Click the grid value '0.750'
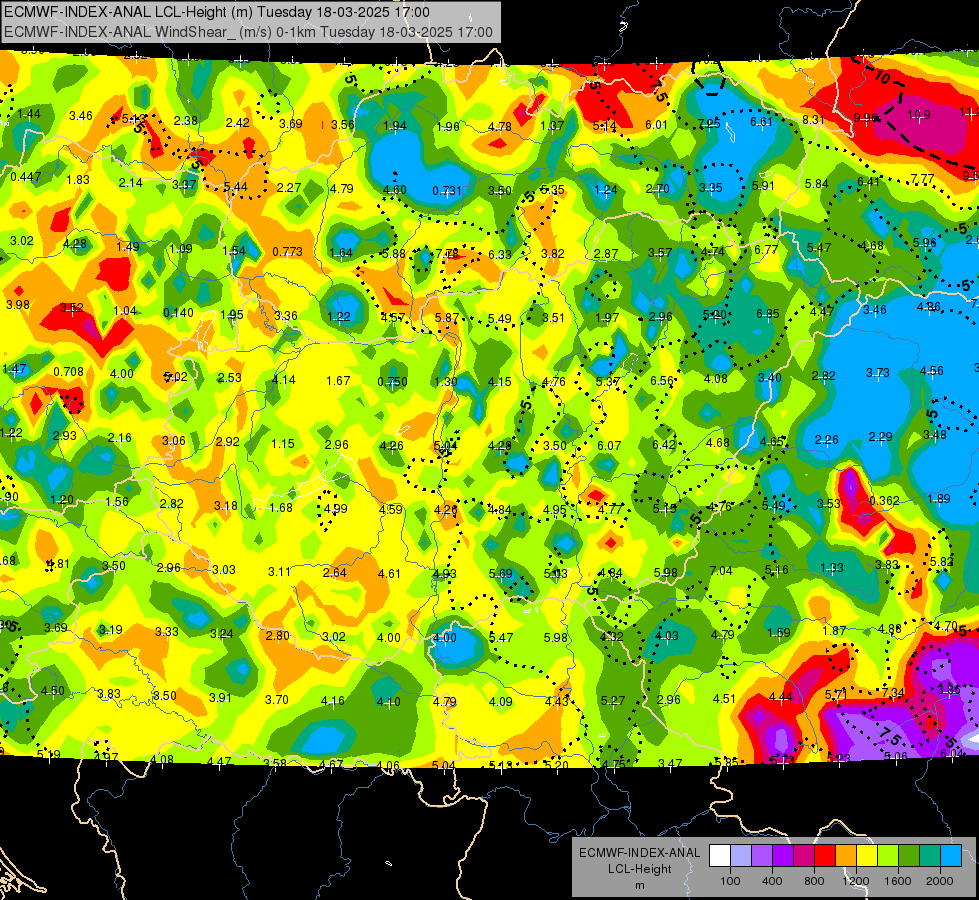 point(392,382)
